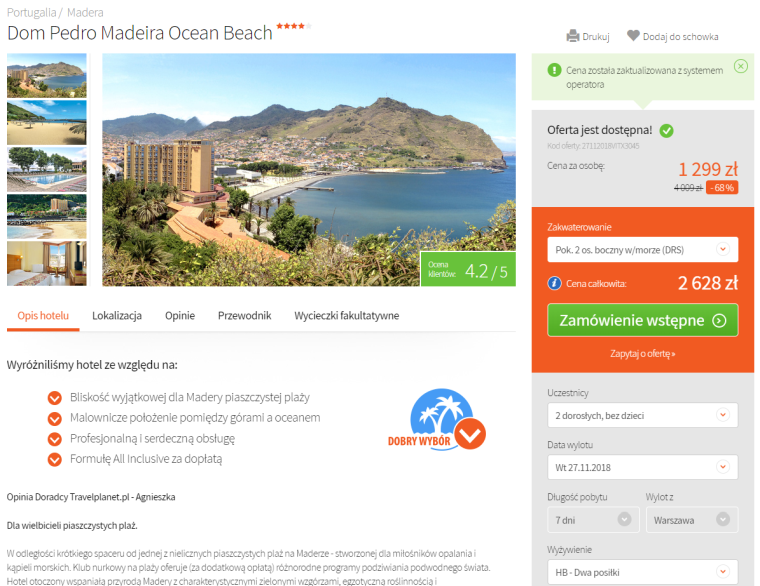Open the Zakwaterowanie room type dropdown
The image size is (760, 586).
click(642, 250)
